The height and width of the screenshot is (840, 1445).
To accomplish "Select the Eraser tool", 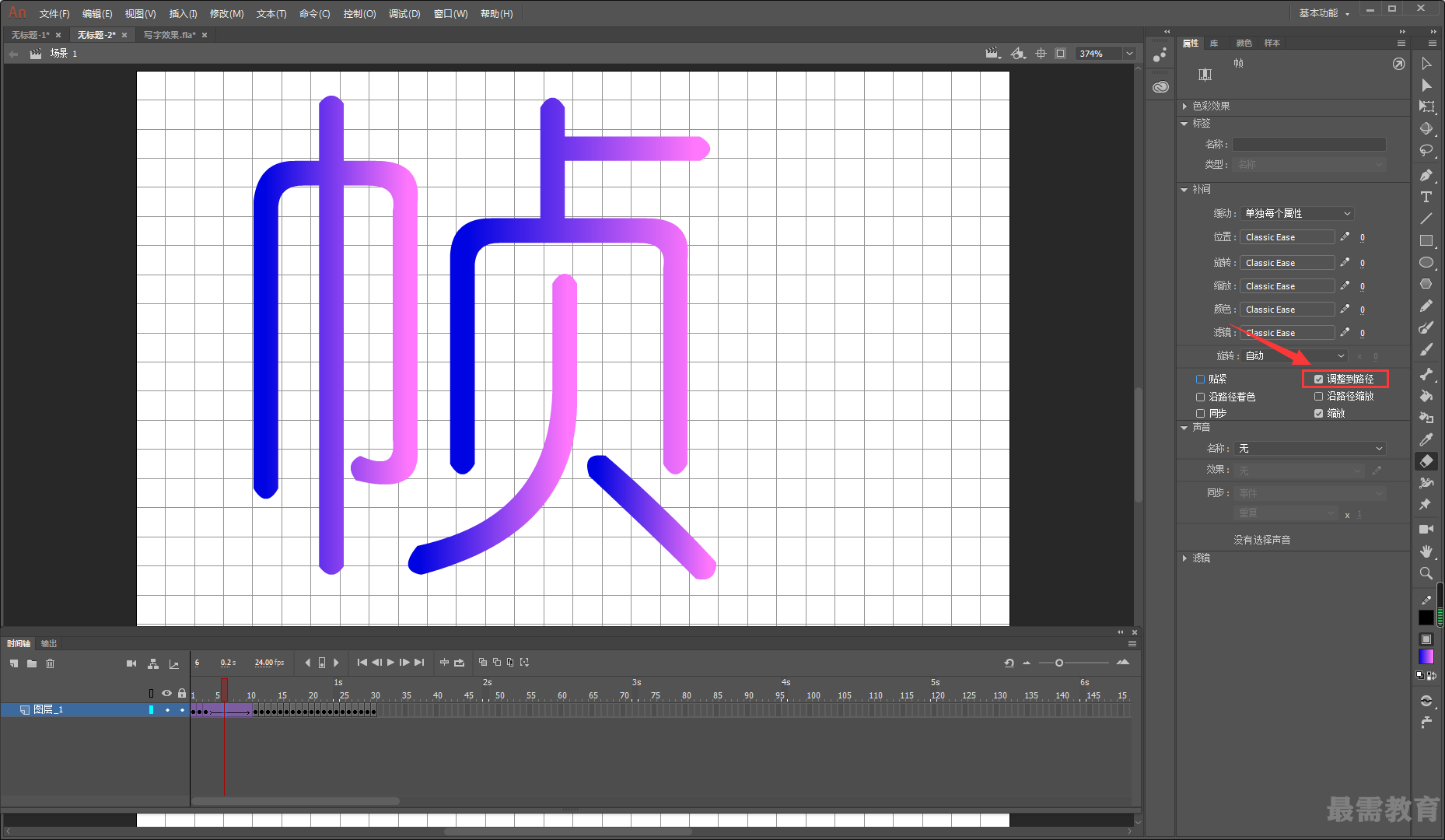I will 1426,461.
